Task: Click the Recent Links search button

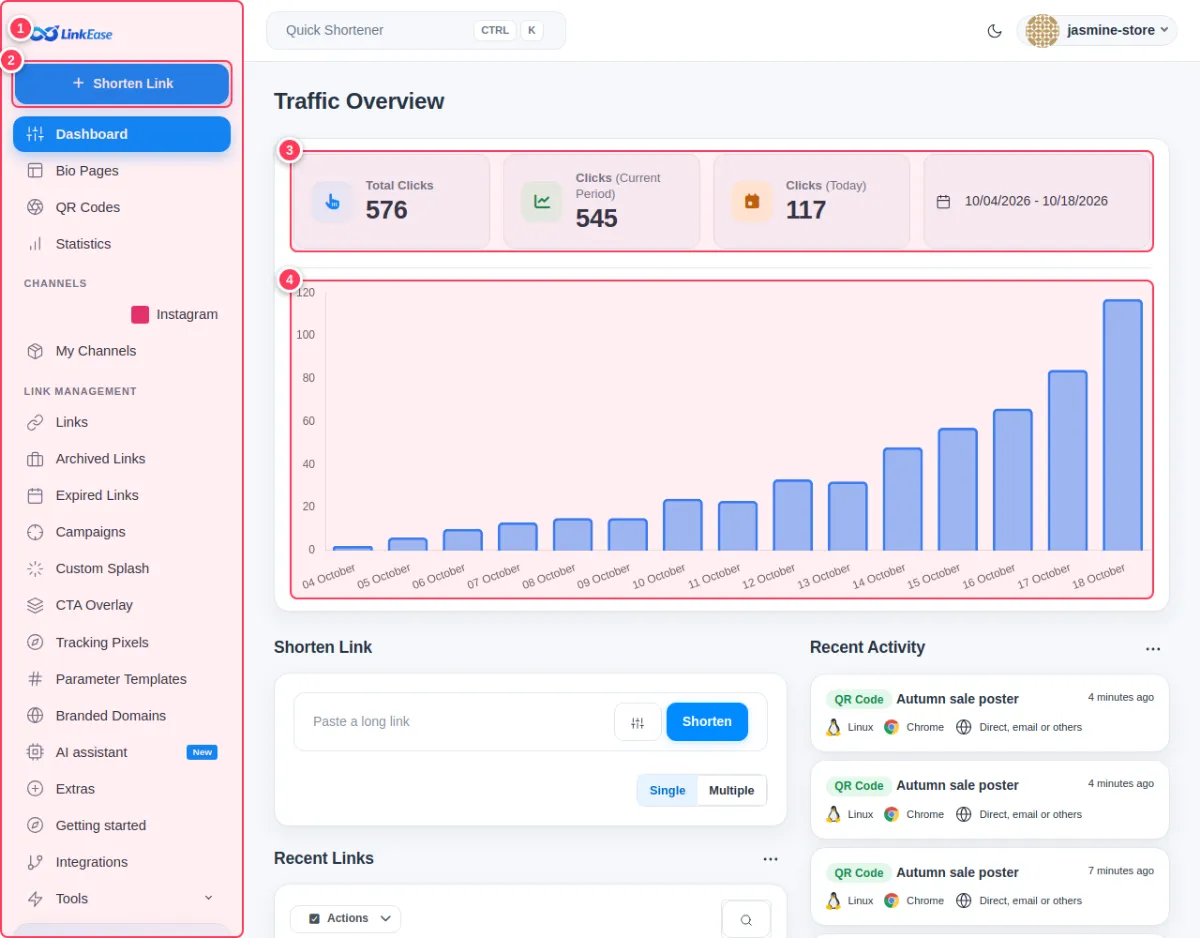Action: (x=746, y=920)
